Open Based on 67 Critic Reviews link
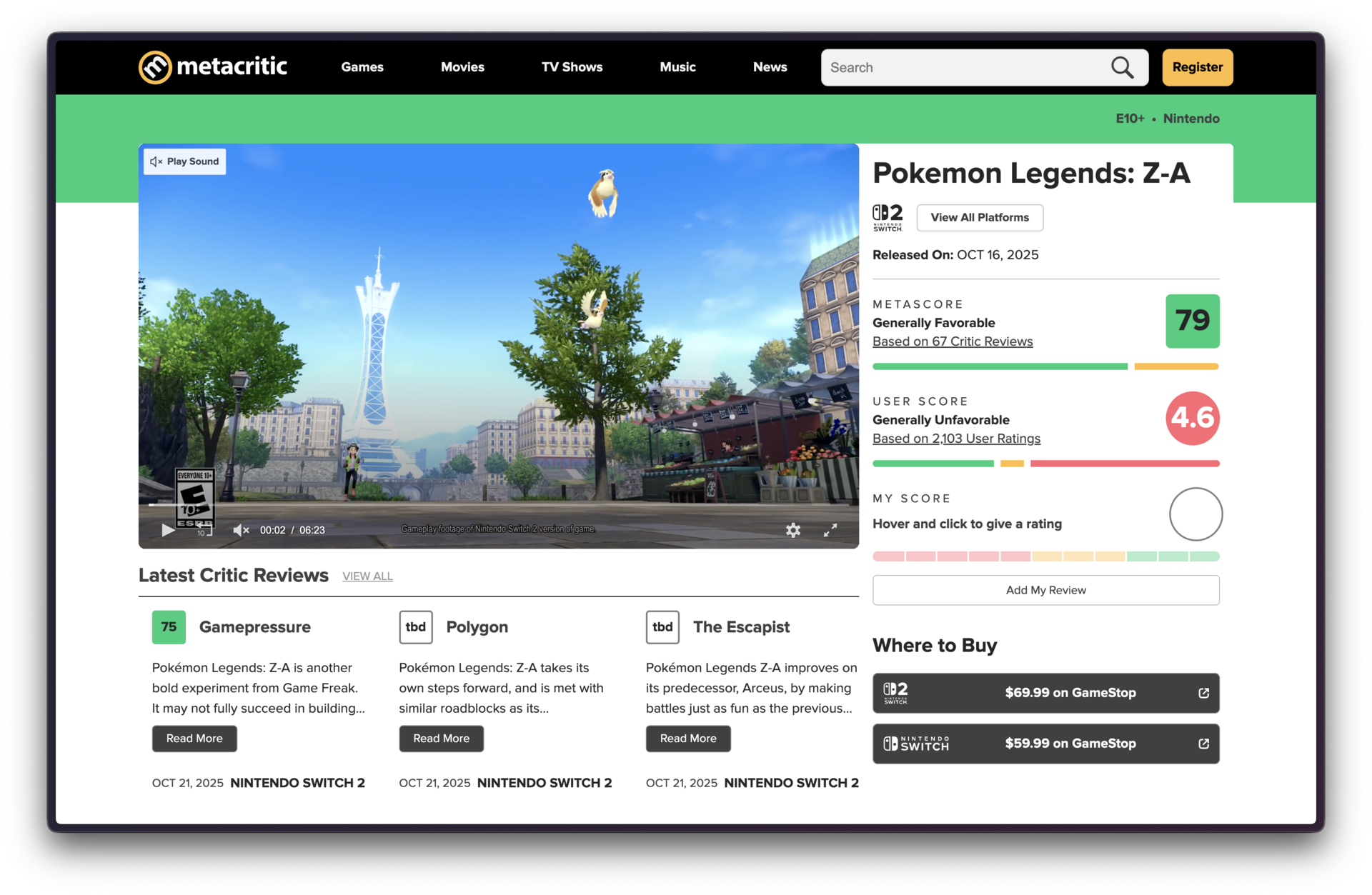Viewport: 1372px width, 895px height. (953, 341)
